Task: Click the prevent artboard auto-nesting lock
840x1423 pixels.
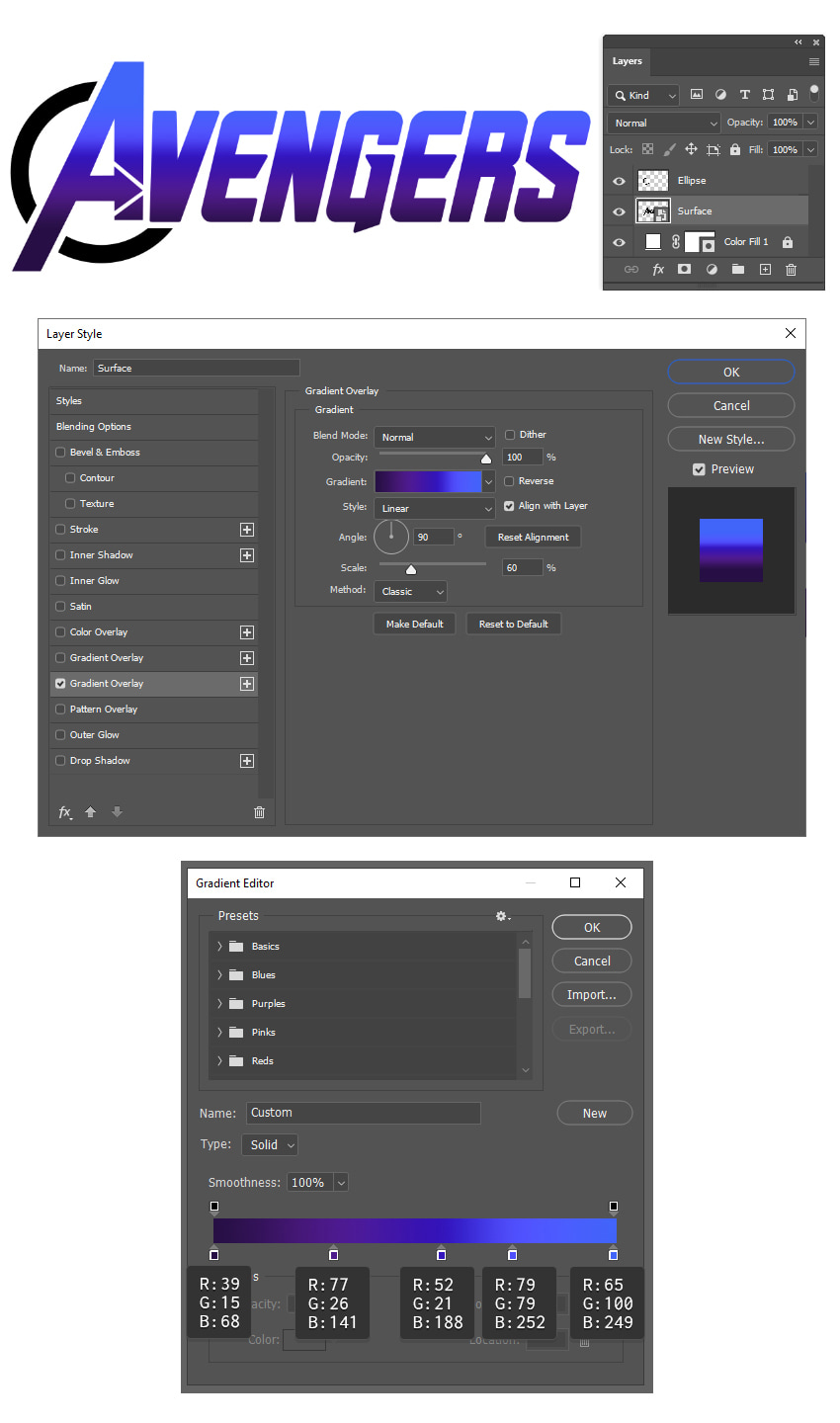Action: [713, 149]
